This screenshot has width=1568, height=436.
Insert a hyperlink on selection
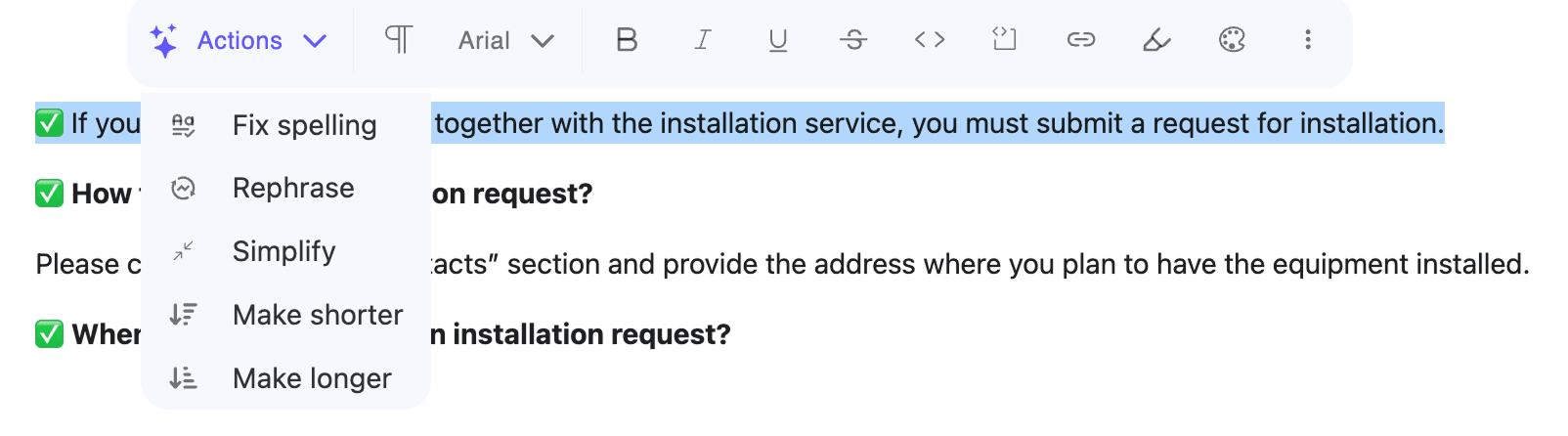coord(1080,40)
